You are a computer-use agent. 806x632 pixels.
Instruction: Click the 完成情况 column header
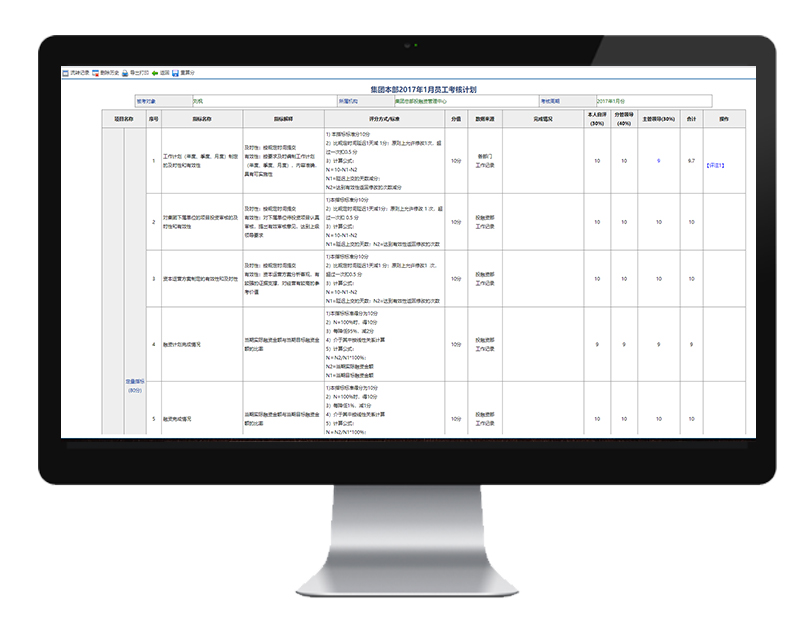coord(543,119)
